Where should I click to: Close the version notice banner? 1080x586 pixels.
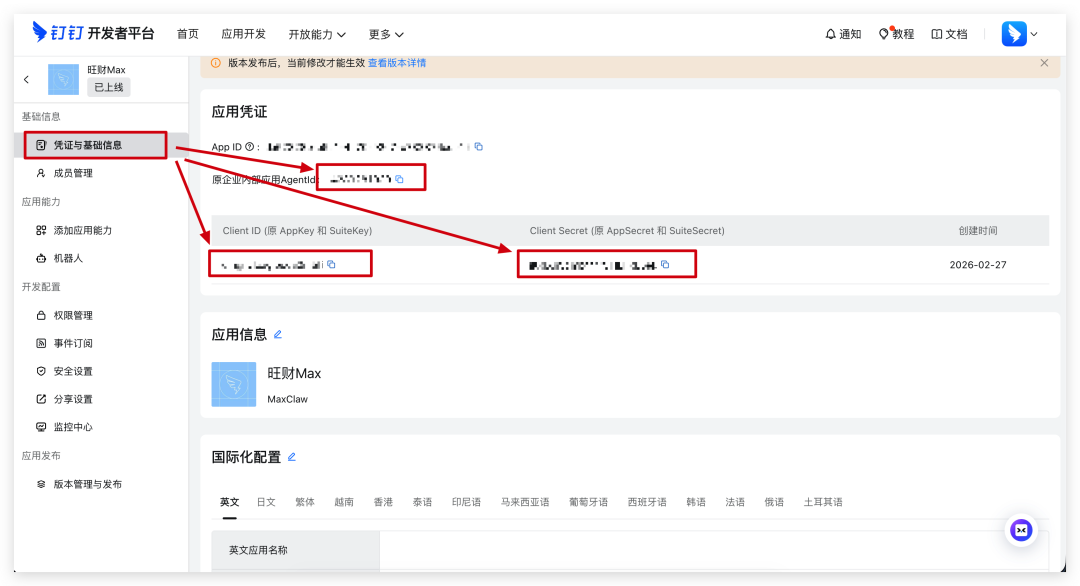pos(1044,63)
